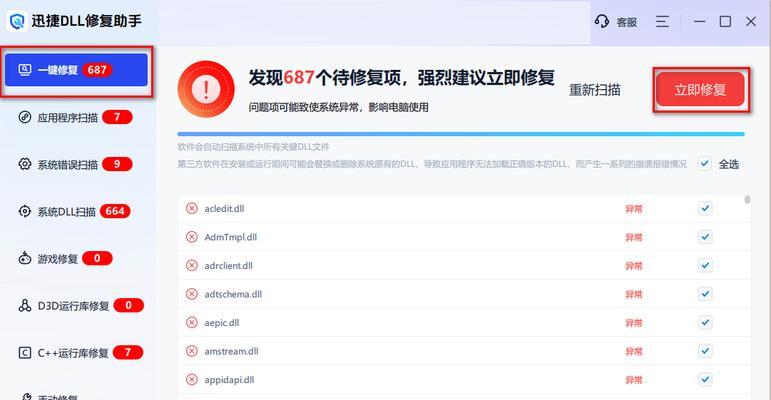Screen dimensions: 771x400
Task: Select 一键修复 tab in sidebar
Action: click(76, 70)
